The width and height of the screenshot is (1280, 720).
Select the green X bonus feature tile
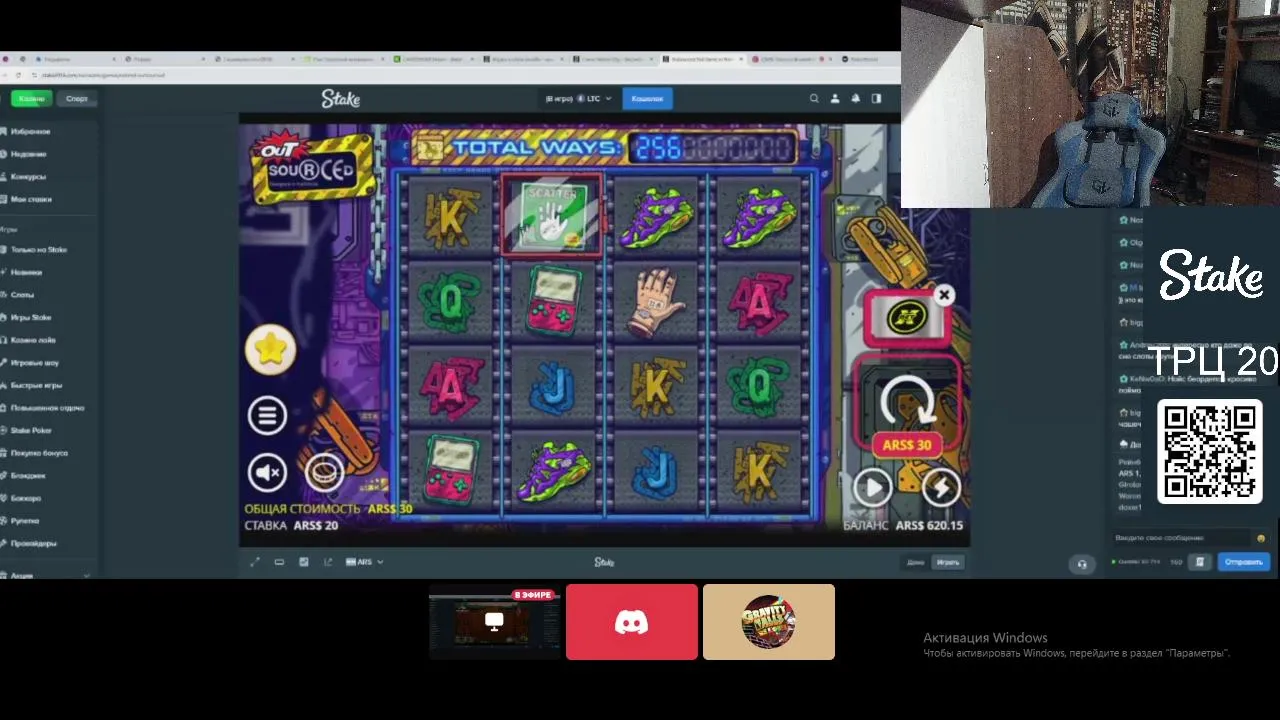click(x=905, y=317)
